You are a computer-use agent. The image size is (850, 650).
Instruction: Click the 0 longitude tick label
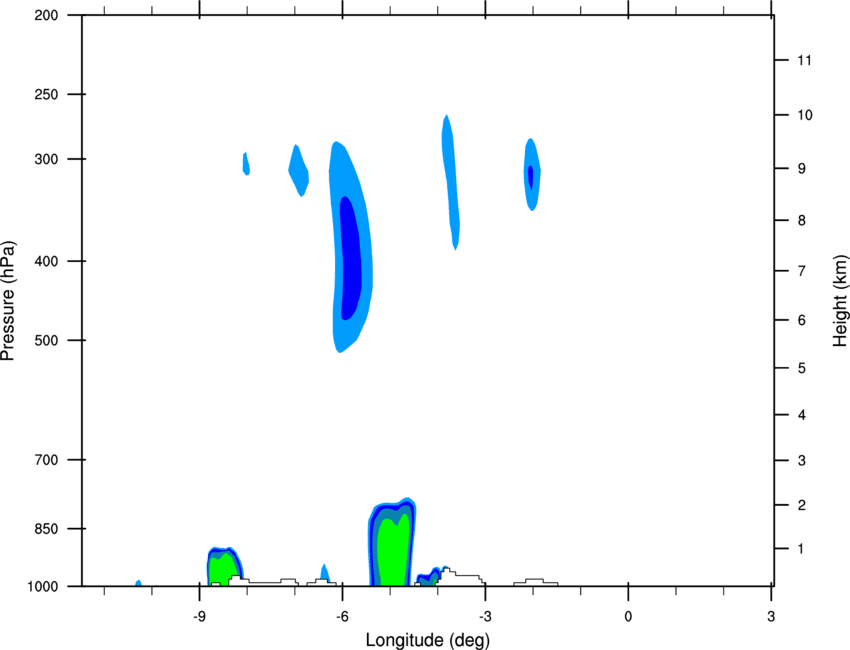point(628,617)
